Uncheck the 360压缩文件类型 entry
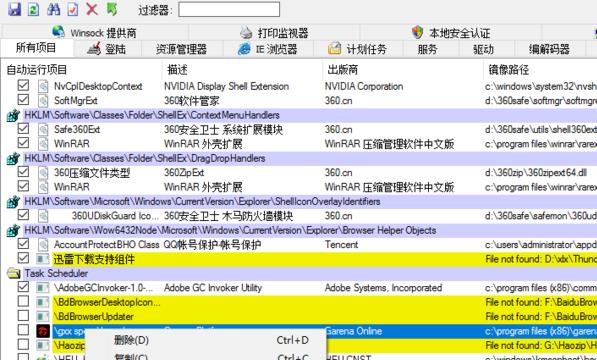597x360 pixels. click(23, 172)
